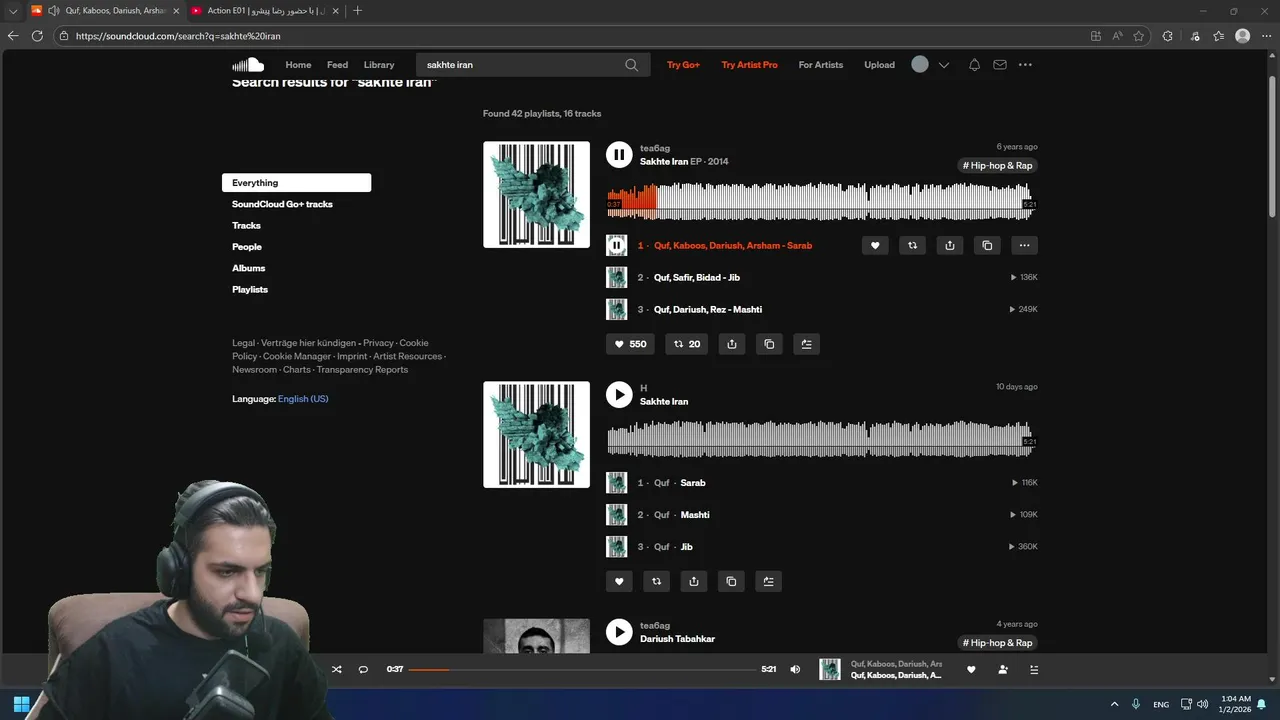Filter results by Everything
The width and height of the screenshot is (1280, 720).
click(296, 183)
